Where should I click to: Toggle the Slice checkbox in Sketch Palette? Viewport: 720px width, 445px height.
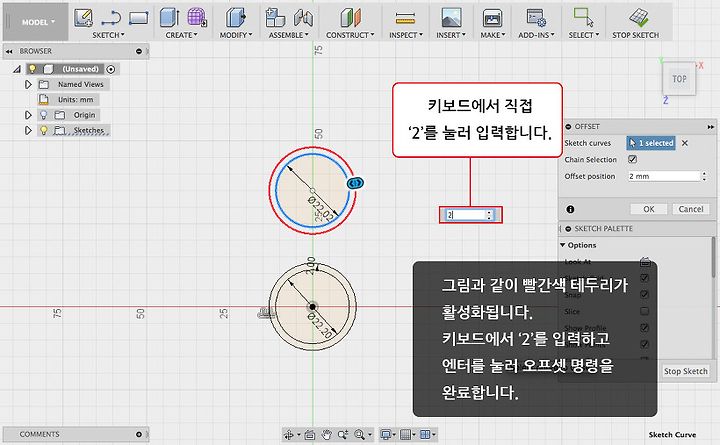[x=644, y=311]
